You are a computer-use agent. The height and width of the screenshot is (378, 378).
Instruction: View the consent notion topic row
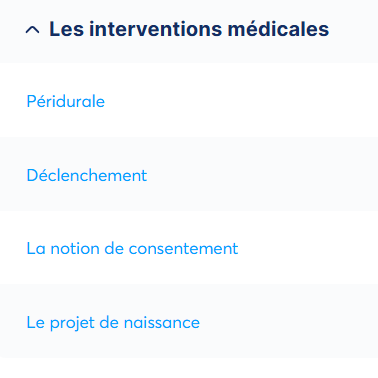click(x=189, y=248)
